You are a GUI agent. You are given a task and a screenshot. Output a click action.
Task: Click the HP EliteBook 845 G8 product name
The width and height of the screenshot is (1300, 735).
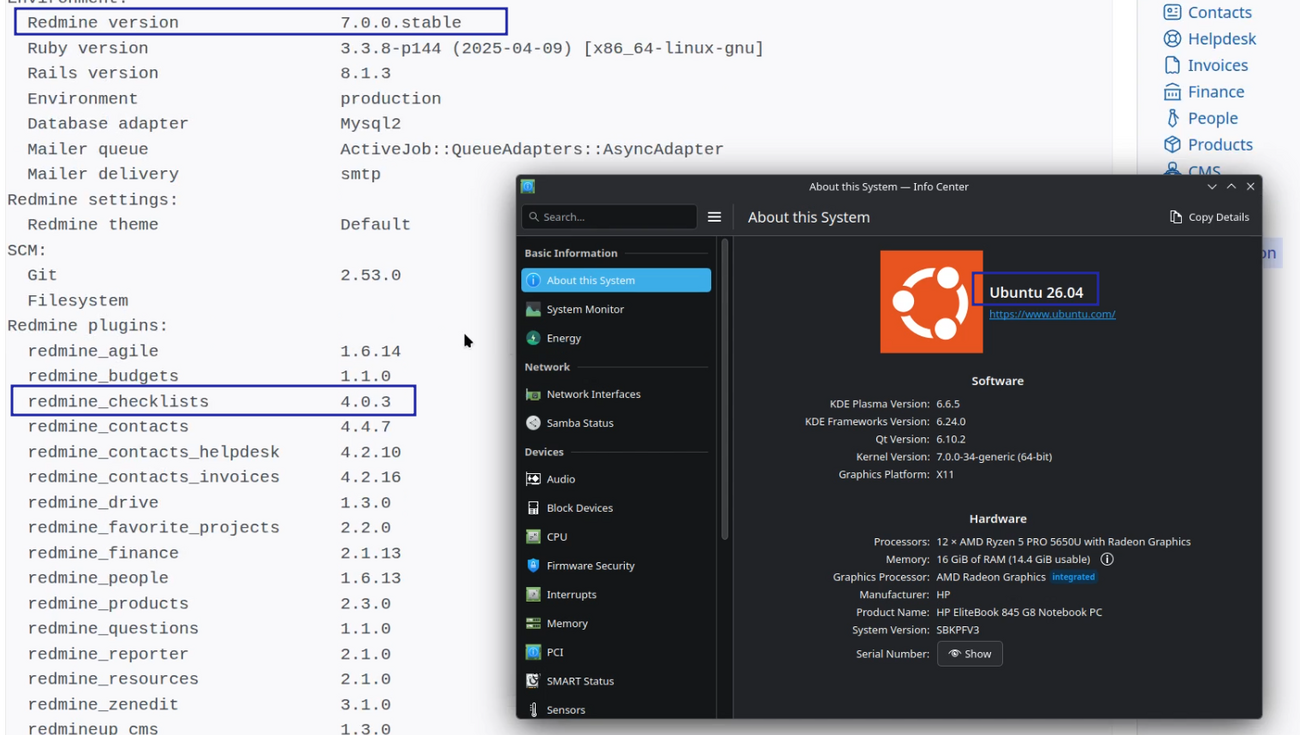[x=1019, y=612]
